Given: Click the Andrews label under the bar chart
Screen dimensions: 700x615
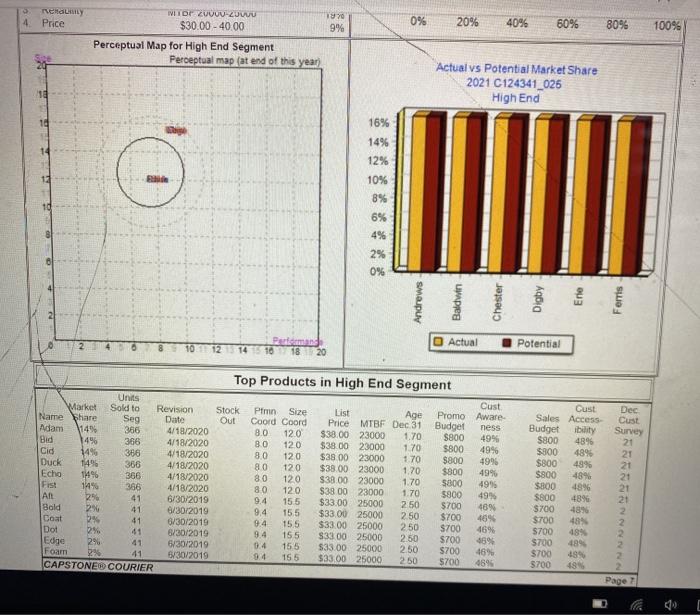Looking at the screenshot, I should tap(418, 302).
